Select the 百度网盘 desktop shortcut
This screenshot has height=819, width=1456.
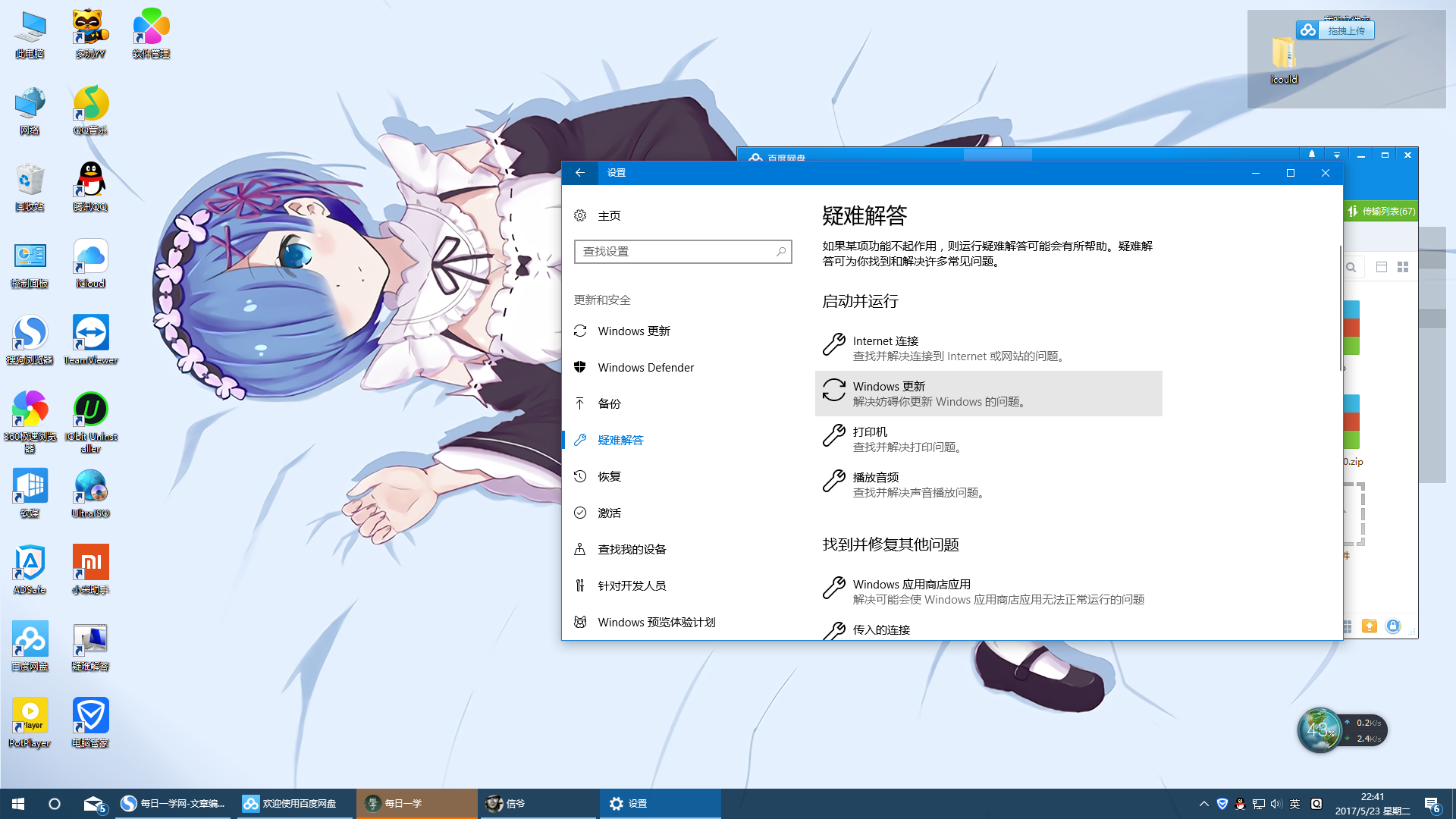click(x=30, y=648)
